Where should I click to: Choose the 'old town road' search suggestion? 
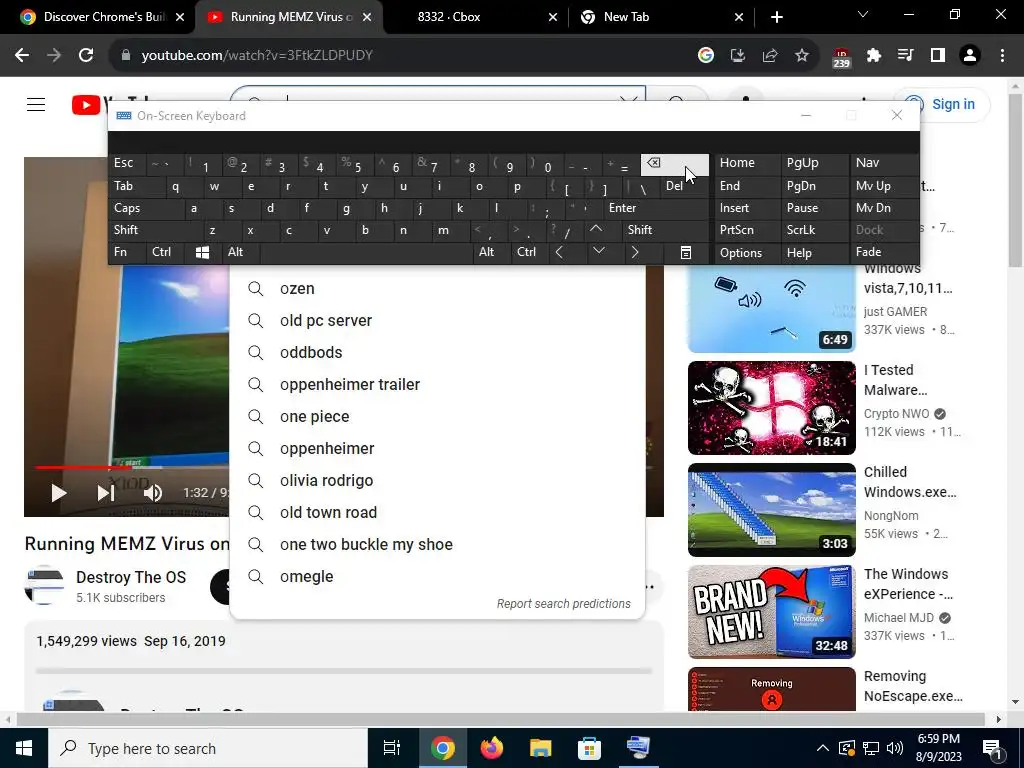(x=438, y=513)
